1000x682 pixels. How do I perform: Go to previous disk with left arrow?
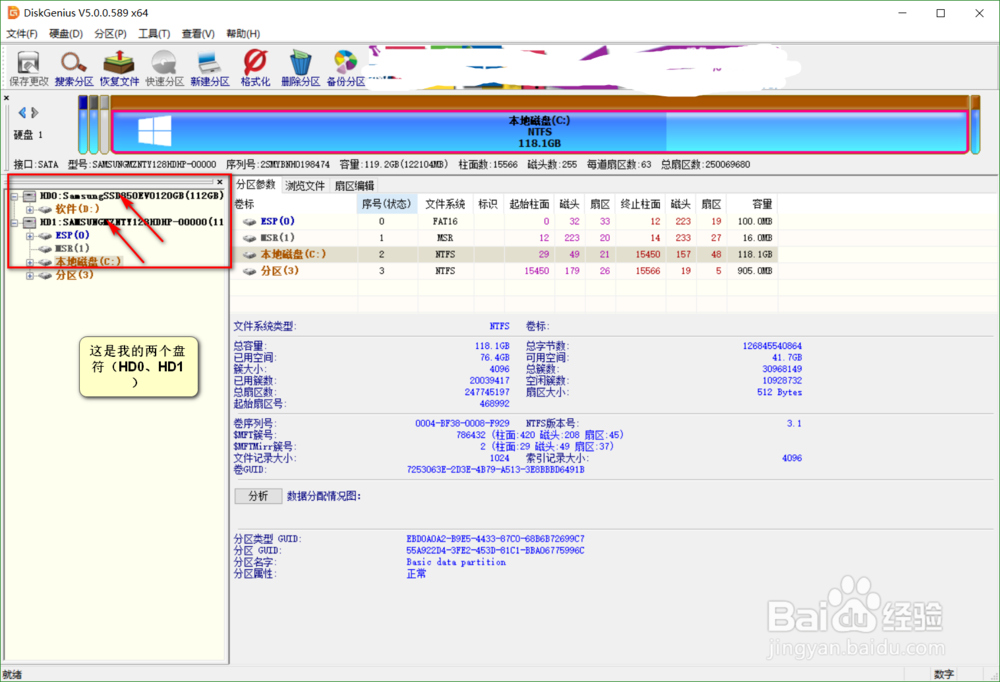click(x=22, y=113)
